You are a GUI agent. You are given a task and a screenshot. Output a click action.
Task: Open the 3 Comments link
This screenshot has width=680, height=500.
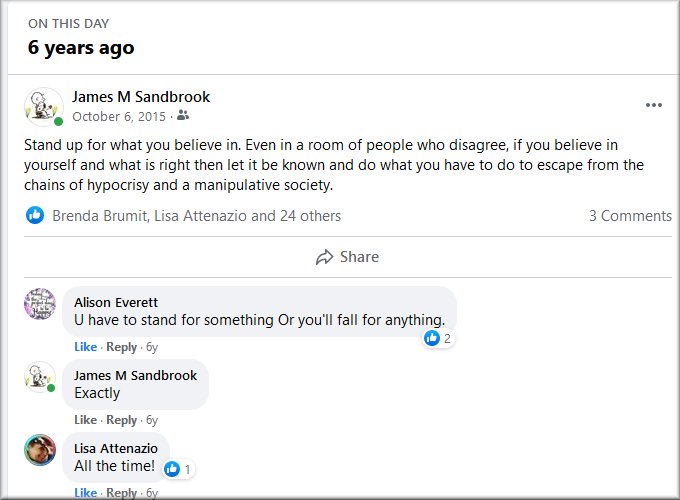click(629, 215)
